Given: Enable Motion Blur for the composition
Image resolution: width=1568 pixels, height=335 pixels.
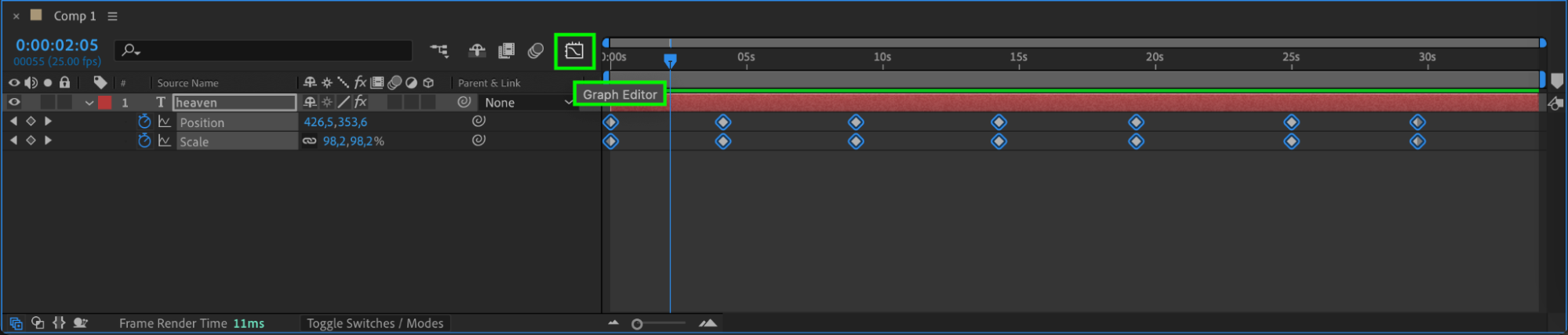Looking at the screenshot, I should (x=536, y=51).
